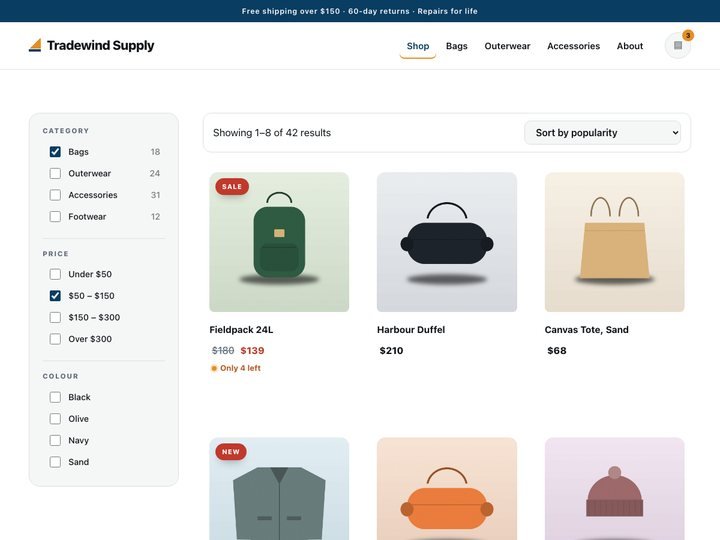The width and height of the screenshot is (720, 540).
Task: Filter by Black colour
Action: pos(55,397)
